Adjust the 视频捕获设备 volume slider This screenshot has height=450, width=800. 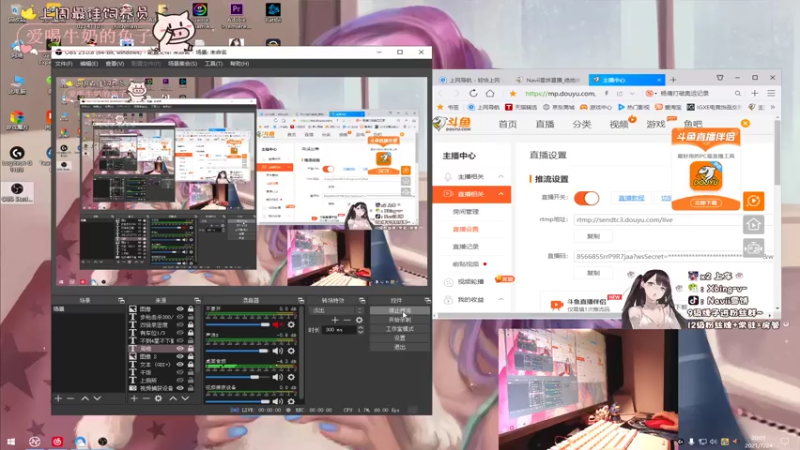coord(237,402)
